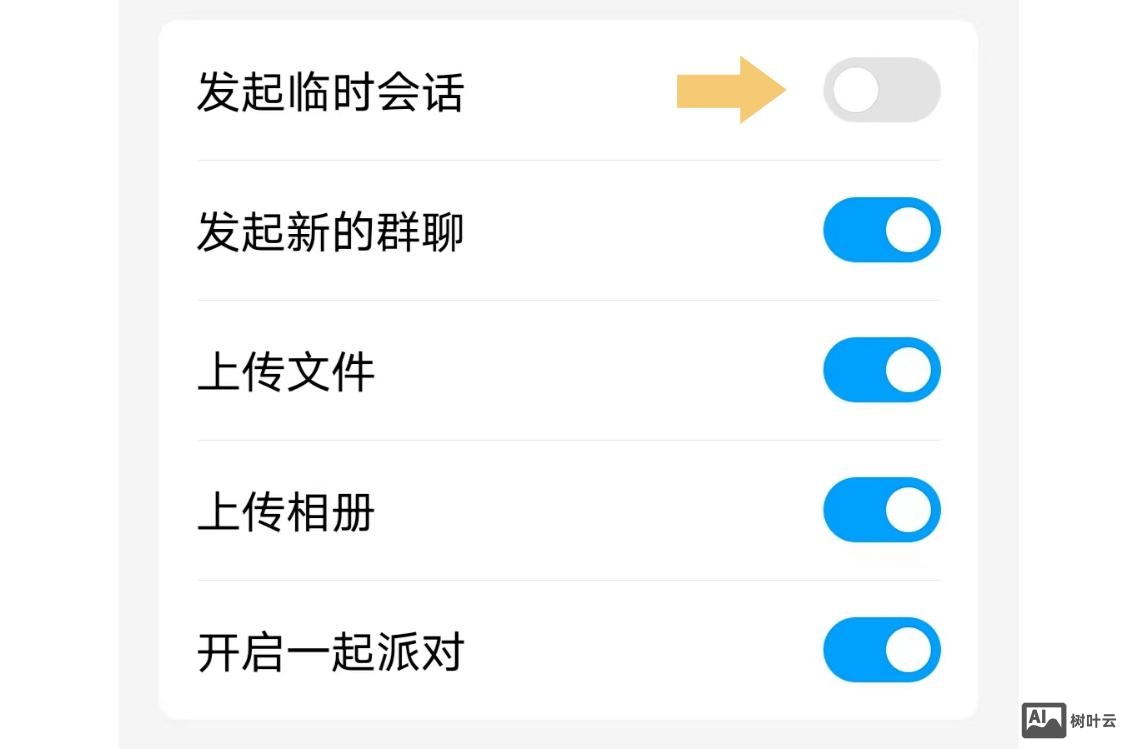Click the white knob of the 发起临时会话 switch
The width and height of the screenshot is (1124, 749).
click(x=855, y=90)
